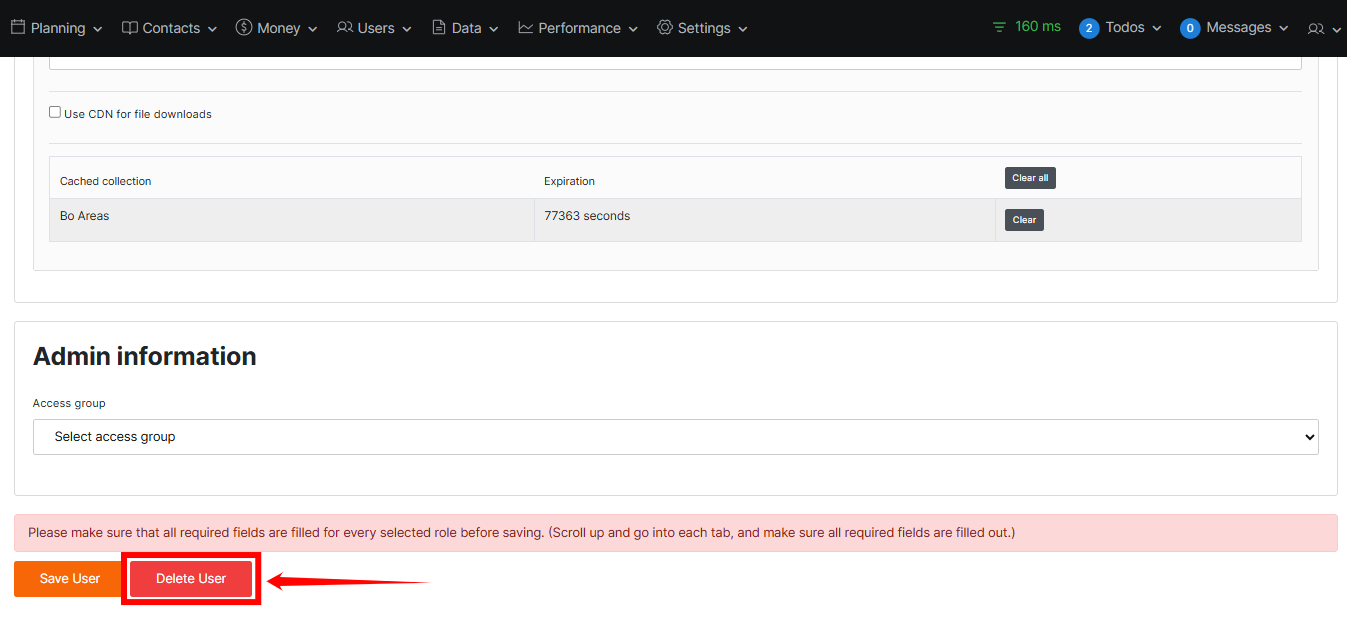
Task: Expand the Select access group dropdown
Action: point(675,437)
